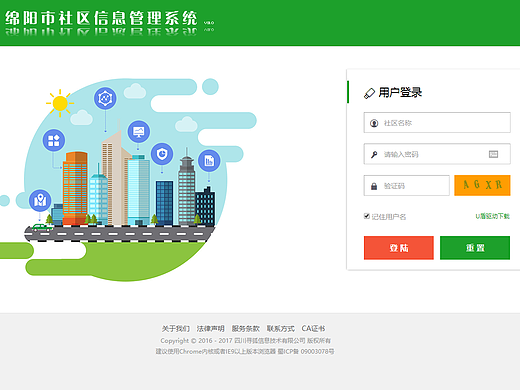Open the 联系方式 footer link
Image resolution: width=520 pixels, height=390 pixels.
(x=280, y=329)
